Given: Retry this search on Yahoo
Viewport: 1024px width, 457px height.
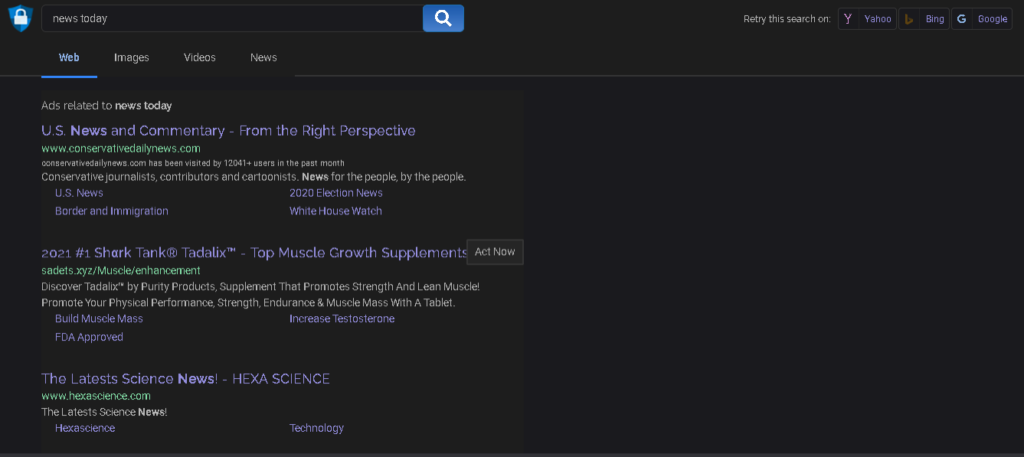Looking at the screenshot, I should point(867,19).
